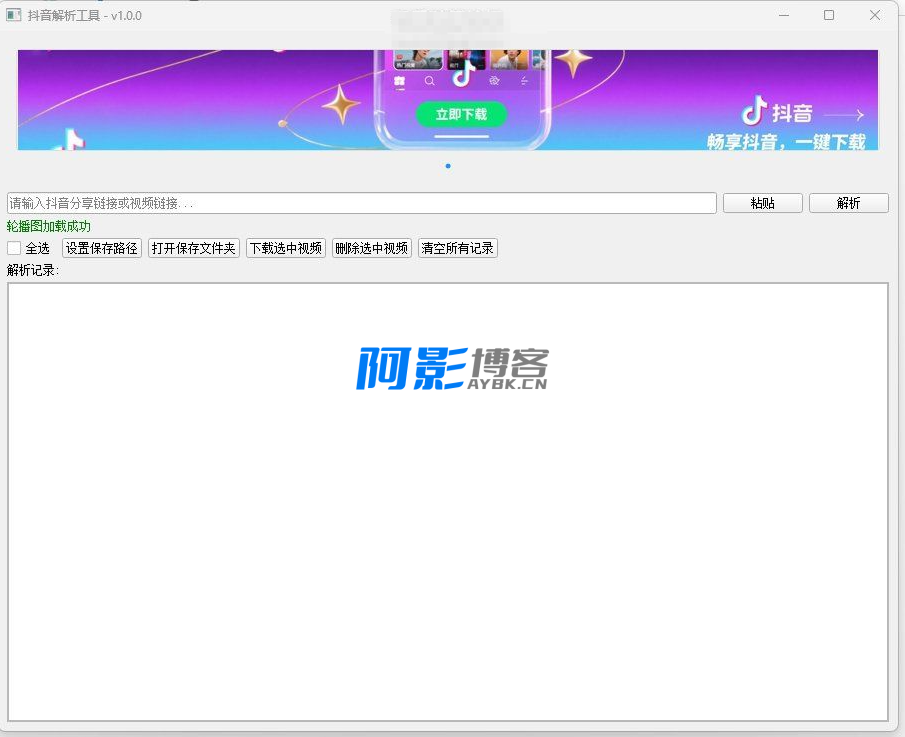Click the 阿影博客 watermark logo

click(452, 369)
